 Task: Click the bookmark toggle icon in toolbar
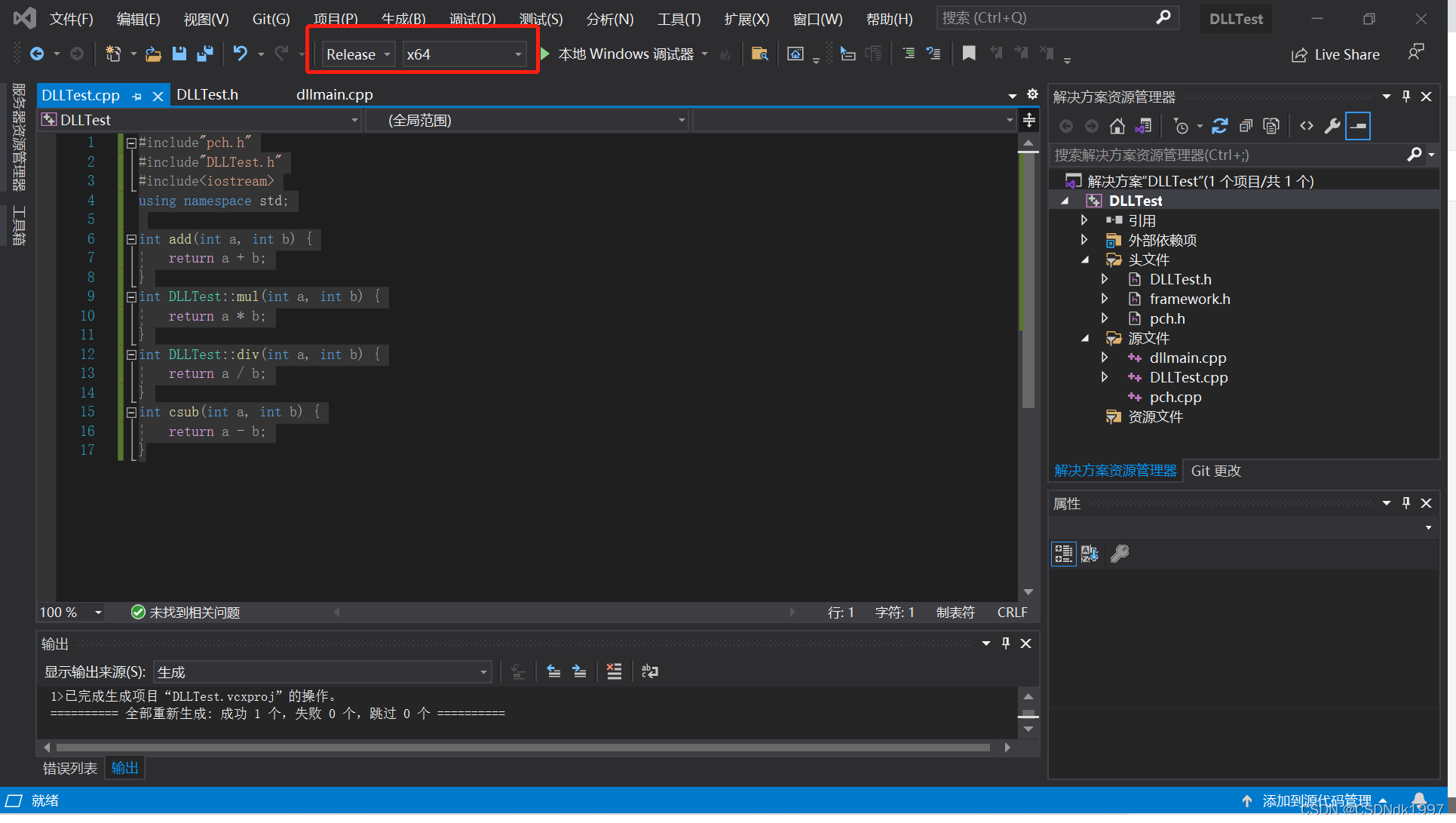(x=969, y=54)
